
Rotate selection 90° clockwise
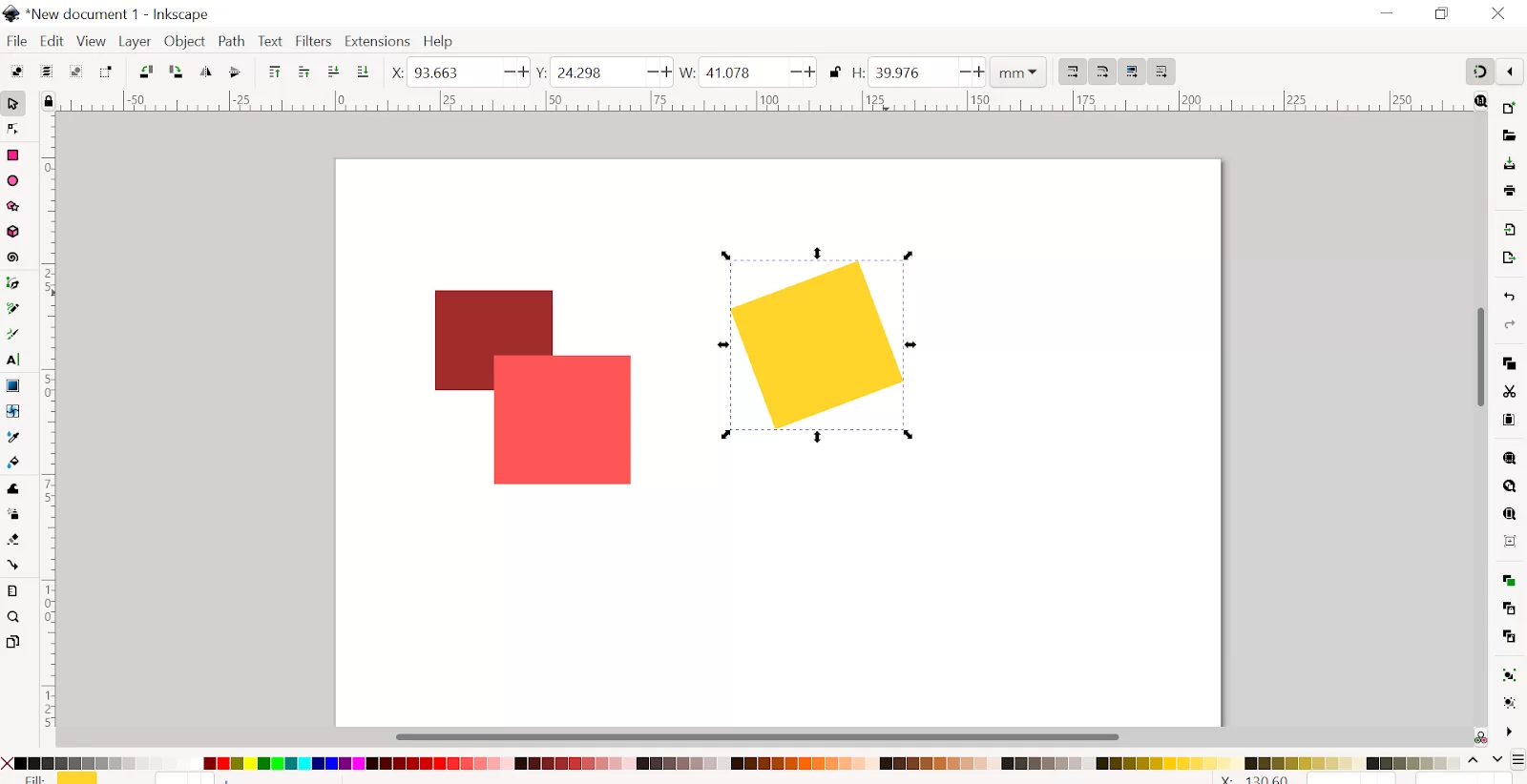tap(176, 72)
